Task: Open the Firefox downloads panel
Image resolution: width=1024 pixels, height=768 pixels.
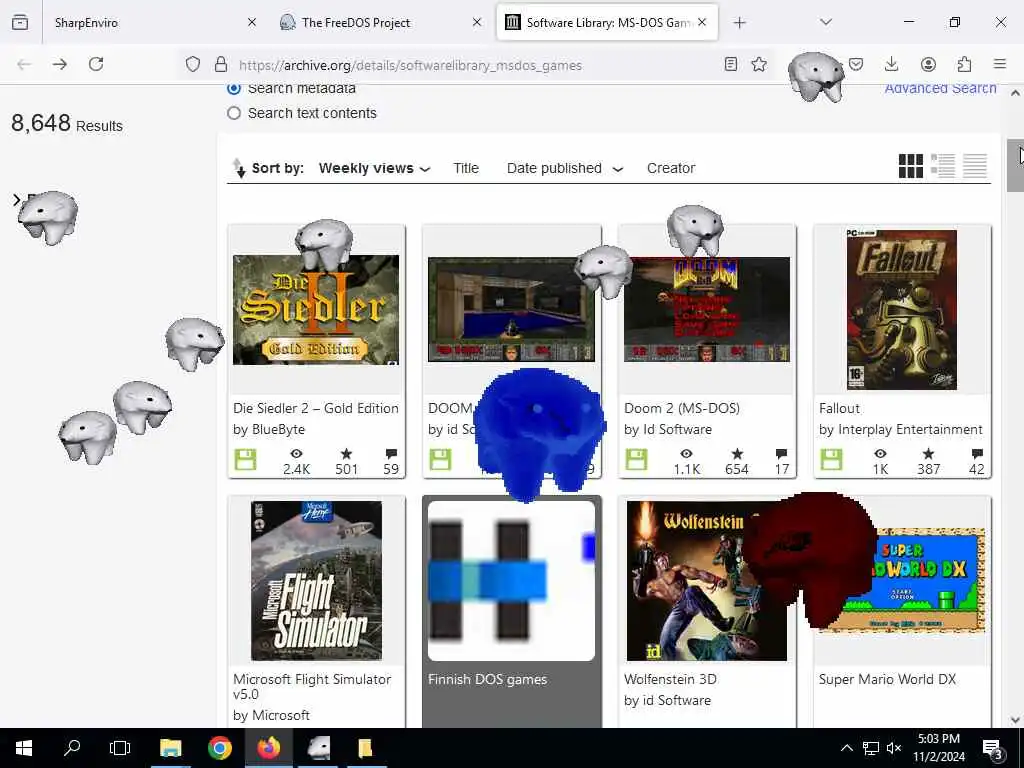Action: (891, 64)
